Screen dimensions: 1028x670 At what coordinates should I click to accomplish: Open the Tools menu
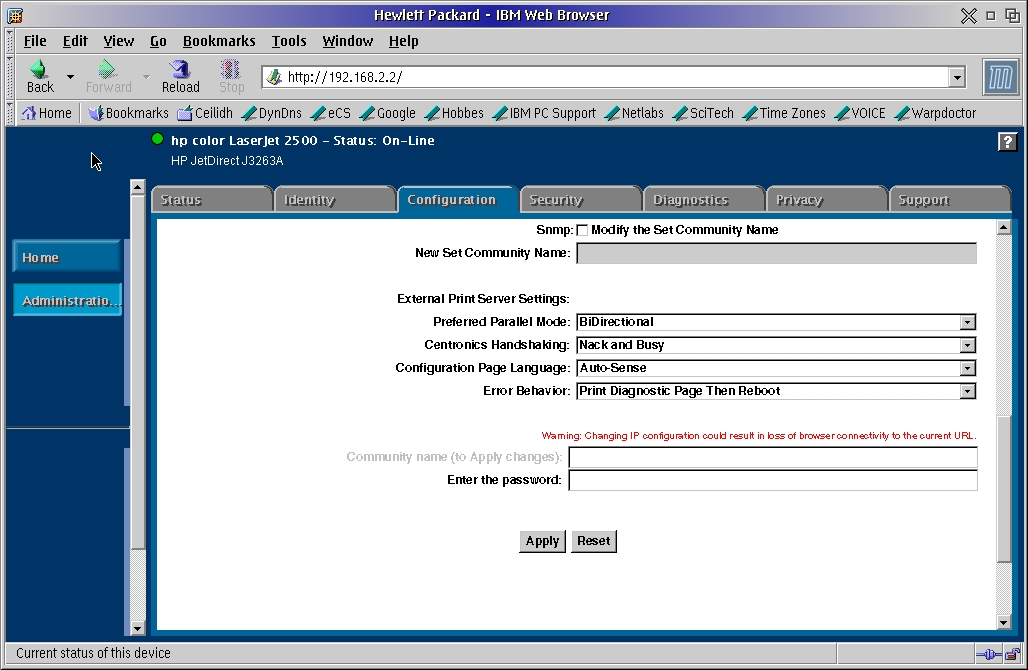point(289,41)
